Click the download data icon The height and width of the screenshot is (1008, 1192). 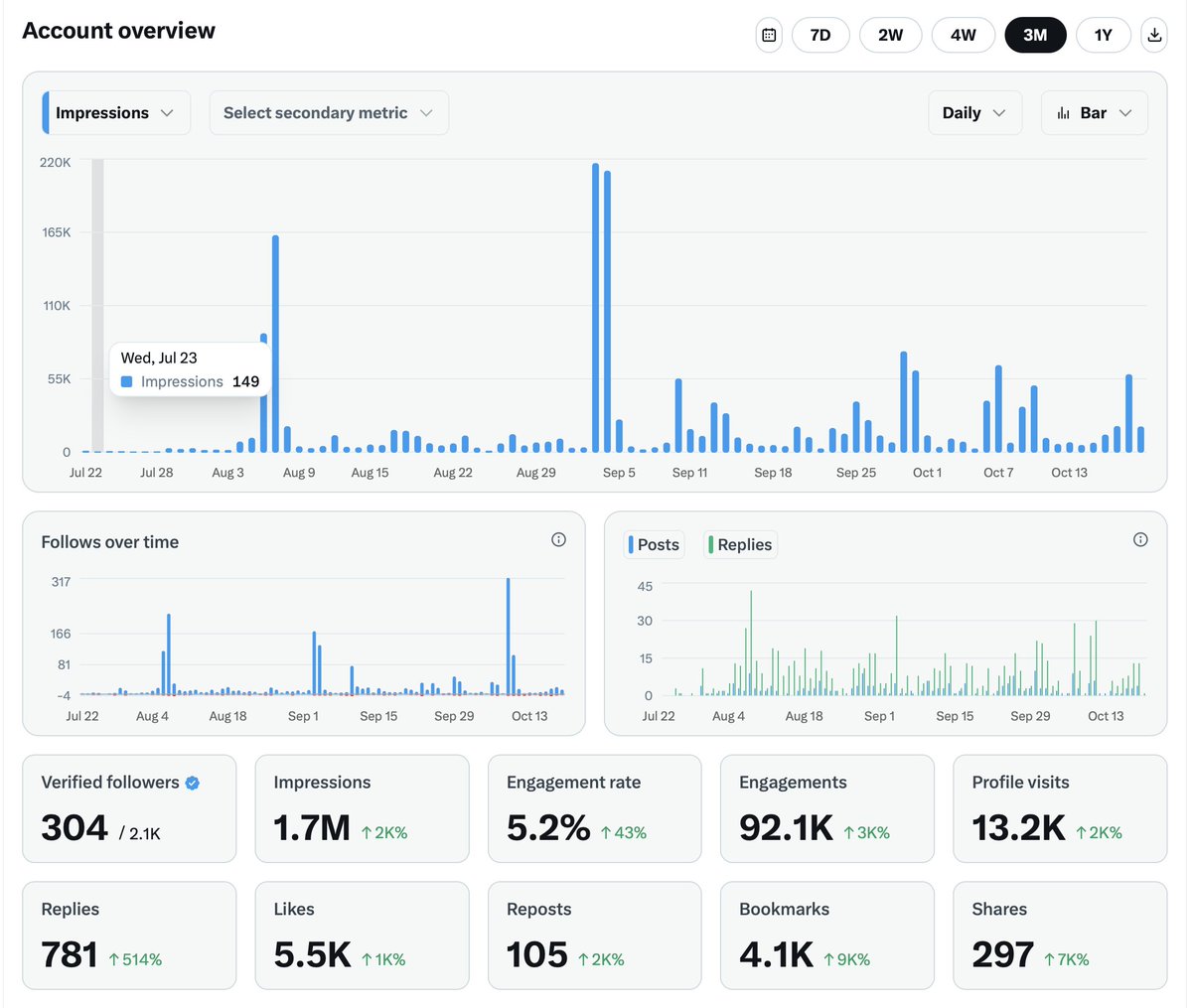tap(1154, 35)
